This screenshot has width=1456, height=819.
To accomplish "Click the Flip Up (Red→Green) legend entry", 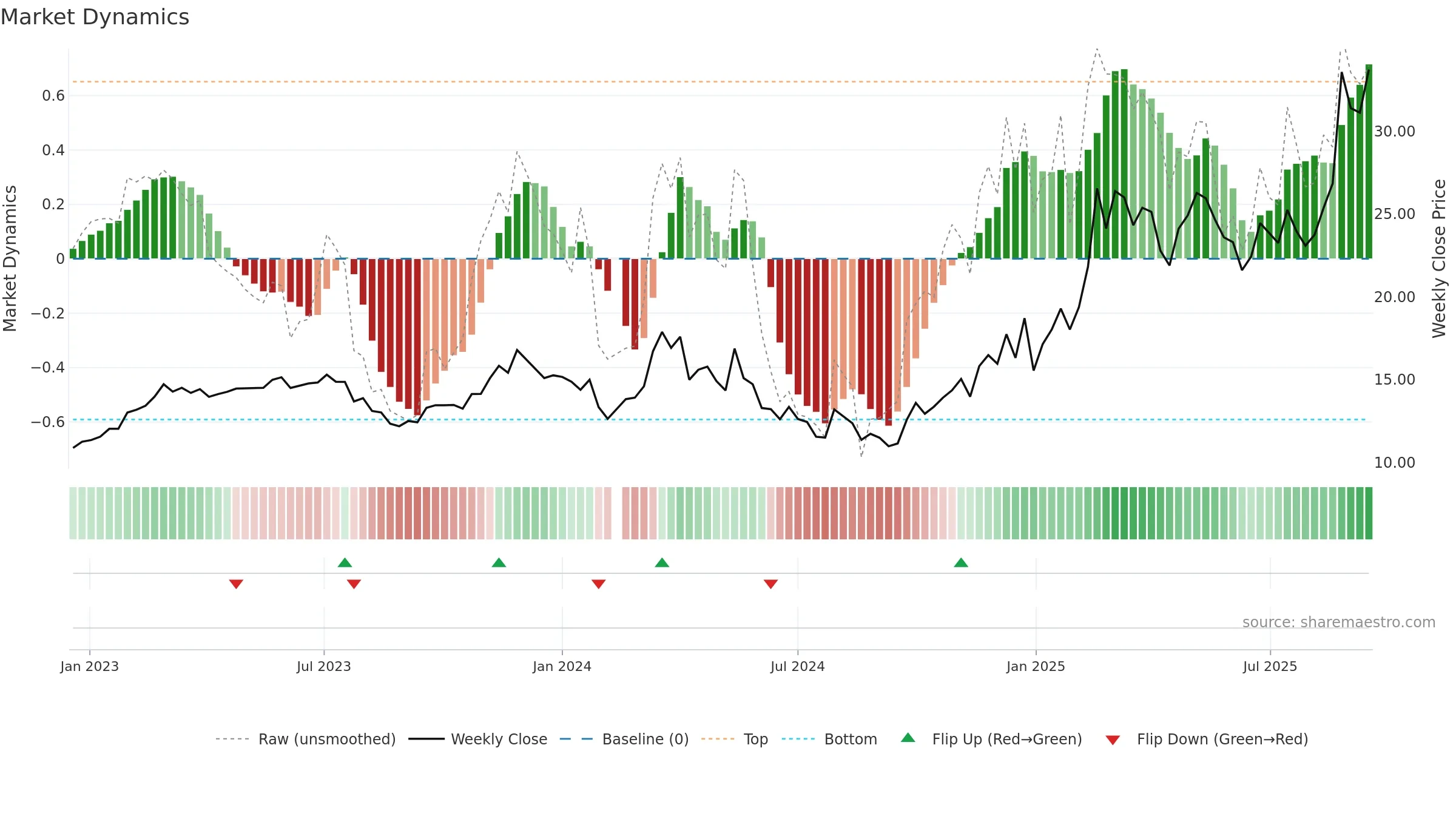I will [992, 739].
